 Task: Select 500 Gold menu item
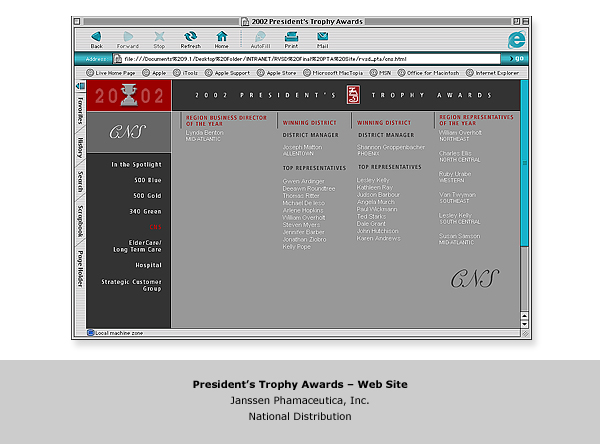(147, 196)
